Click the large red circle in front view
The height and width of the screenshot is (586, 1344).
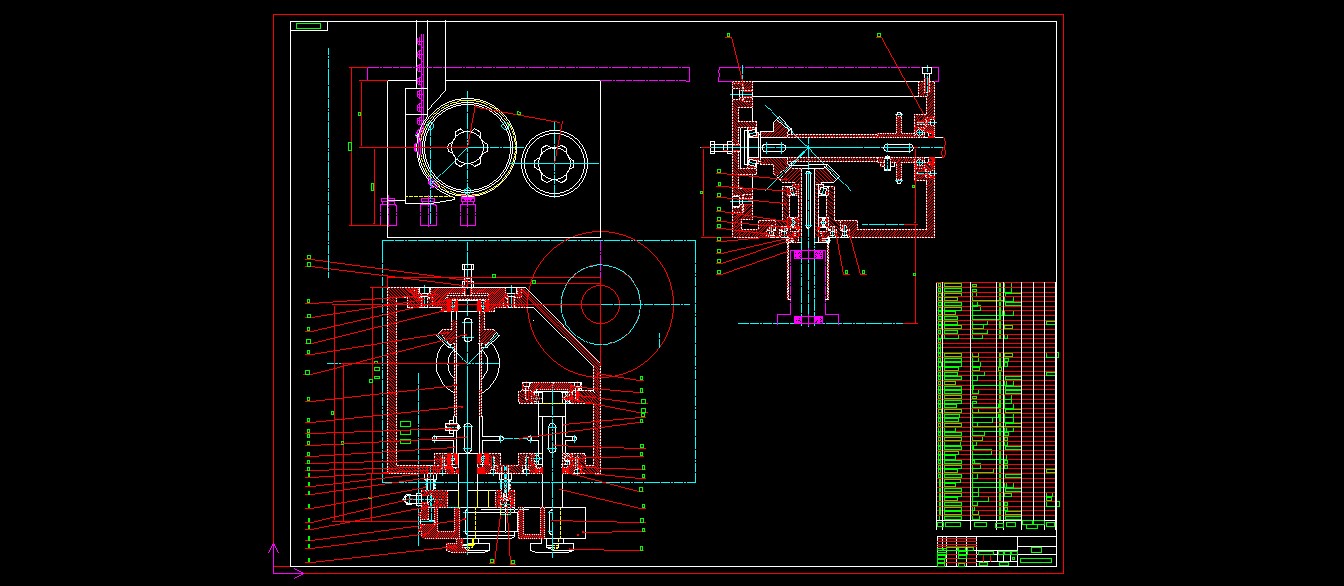click(599, 302)
